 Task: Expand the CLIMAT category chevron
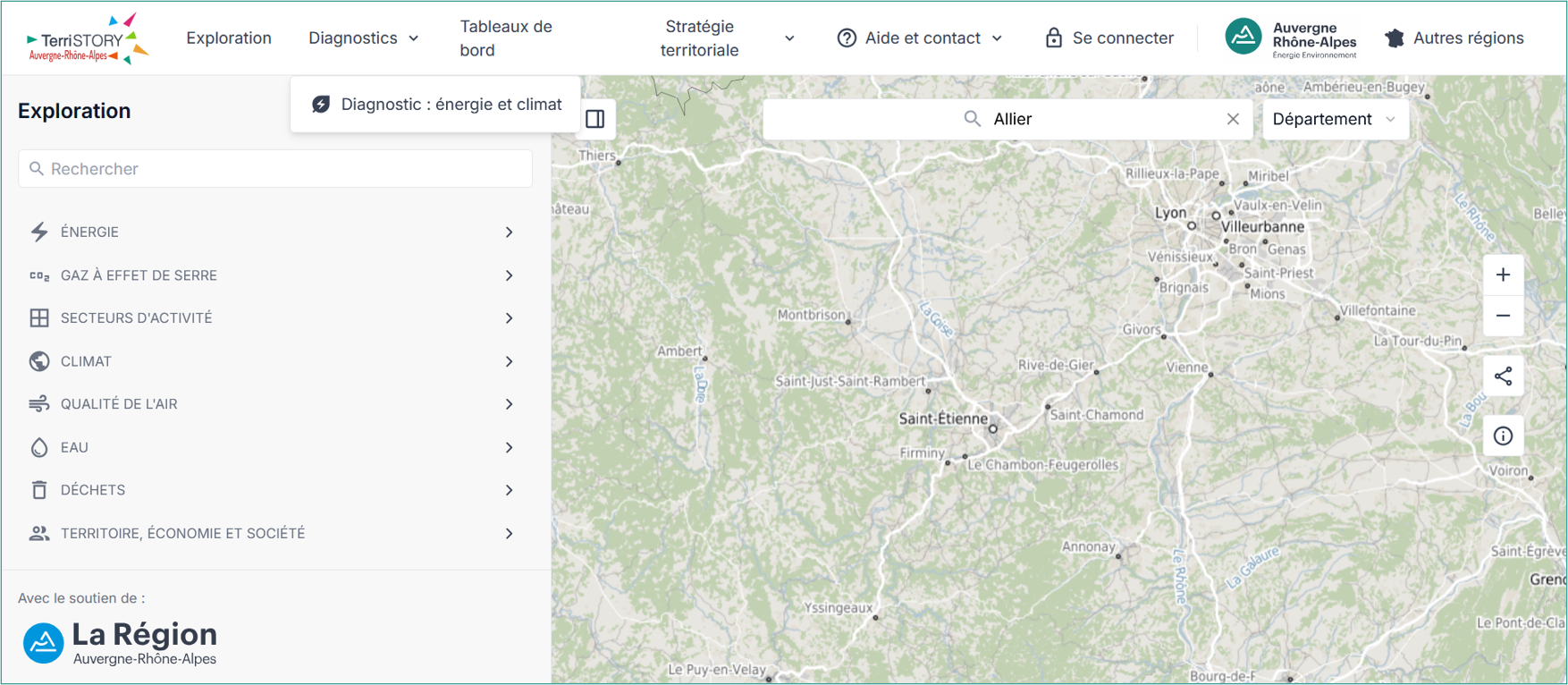tap(509, 361)
